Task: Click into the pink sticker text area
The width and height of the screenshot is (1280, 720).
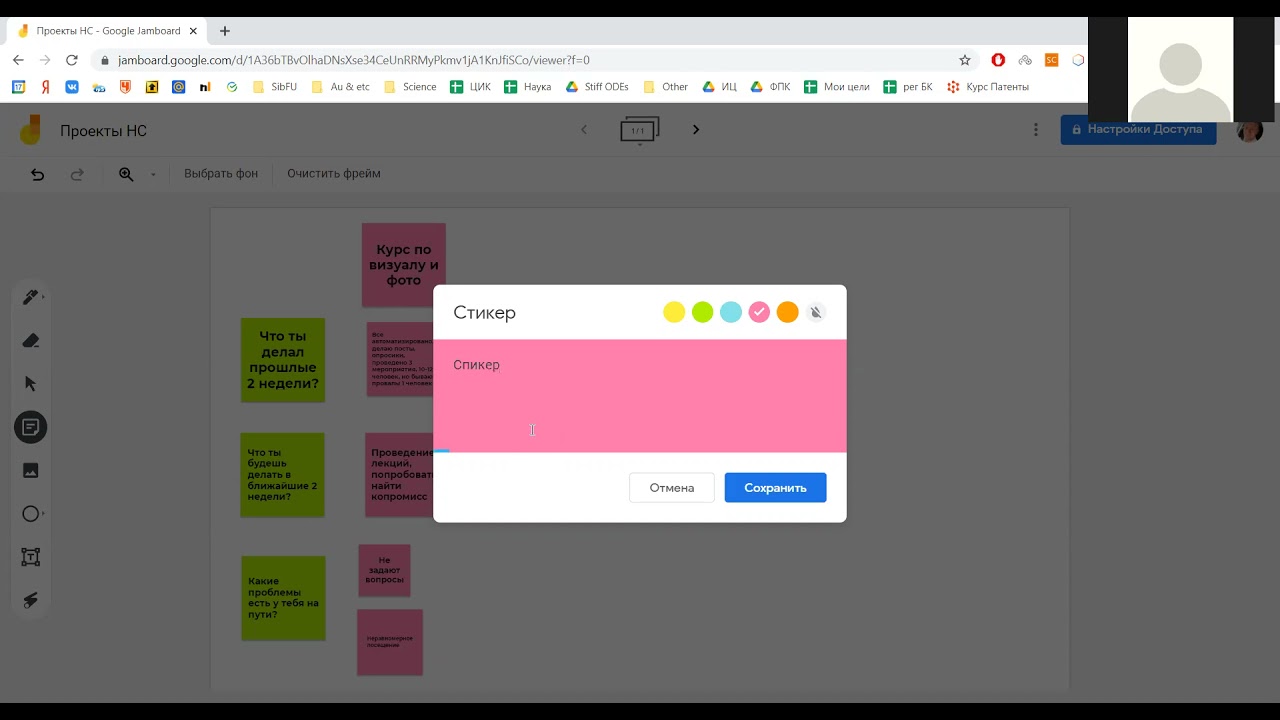Action: click(x=640, y=396)
